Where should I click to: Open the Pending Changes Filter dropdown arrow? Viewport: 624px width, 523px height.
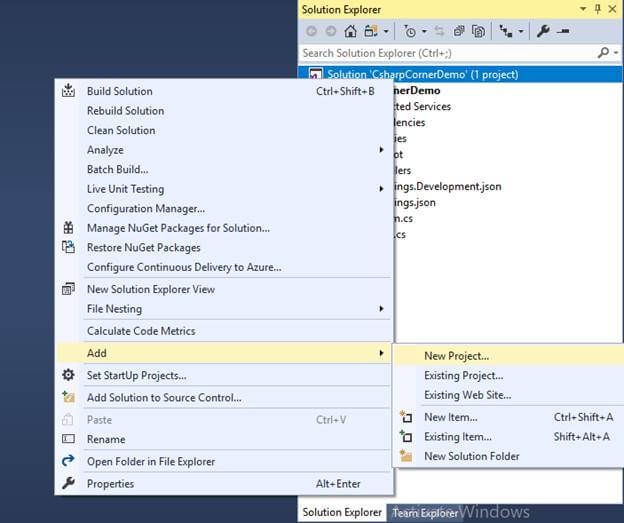click(424, 31)
